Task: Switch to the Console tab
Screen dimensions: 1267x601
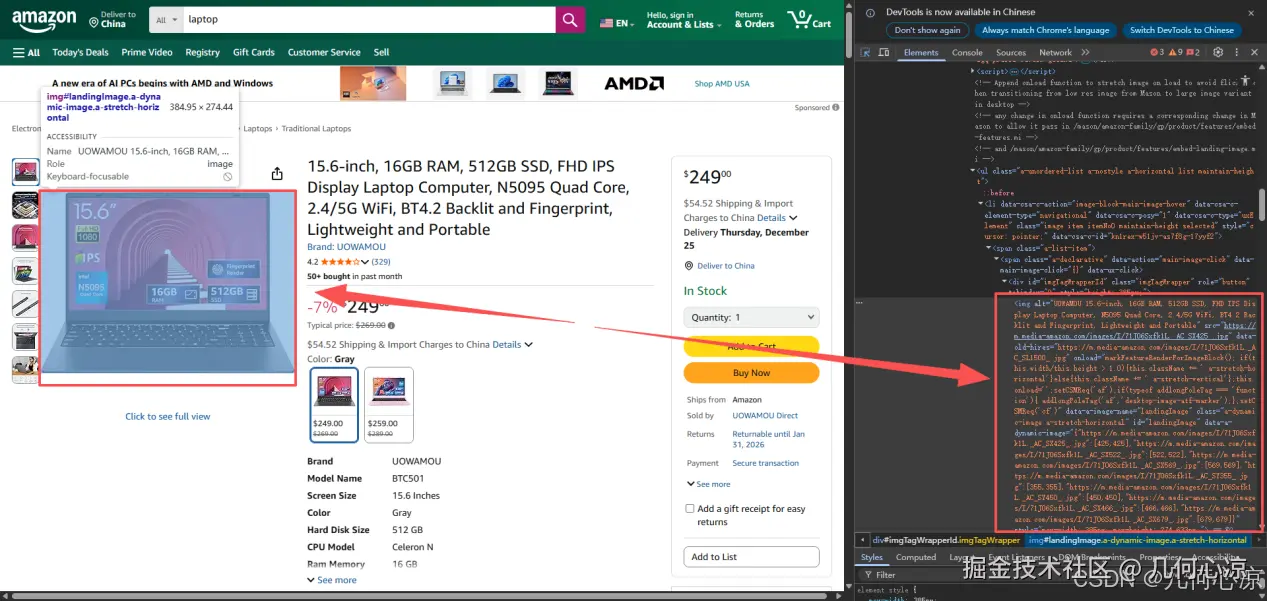Action: pyautogui.click(x=967, y=52)
